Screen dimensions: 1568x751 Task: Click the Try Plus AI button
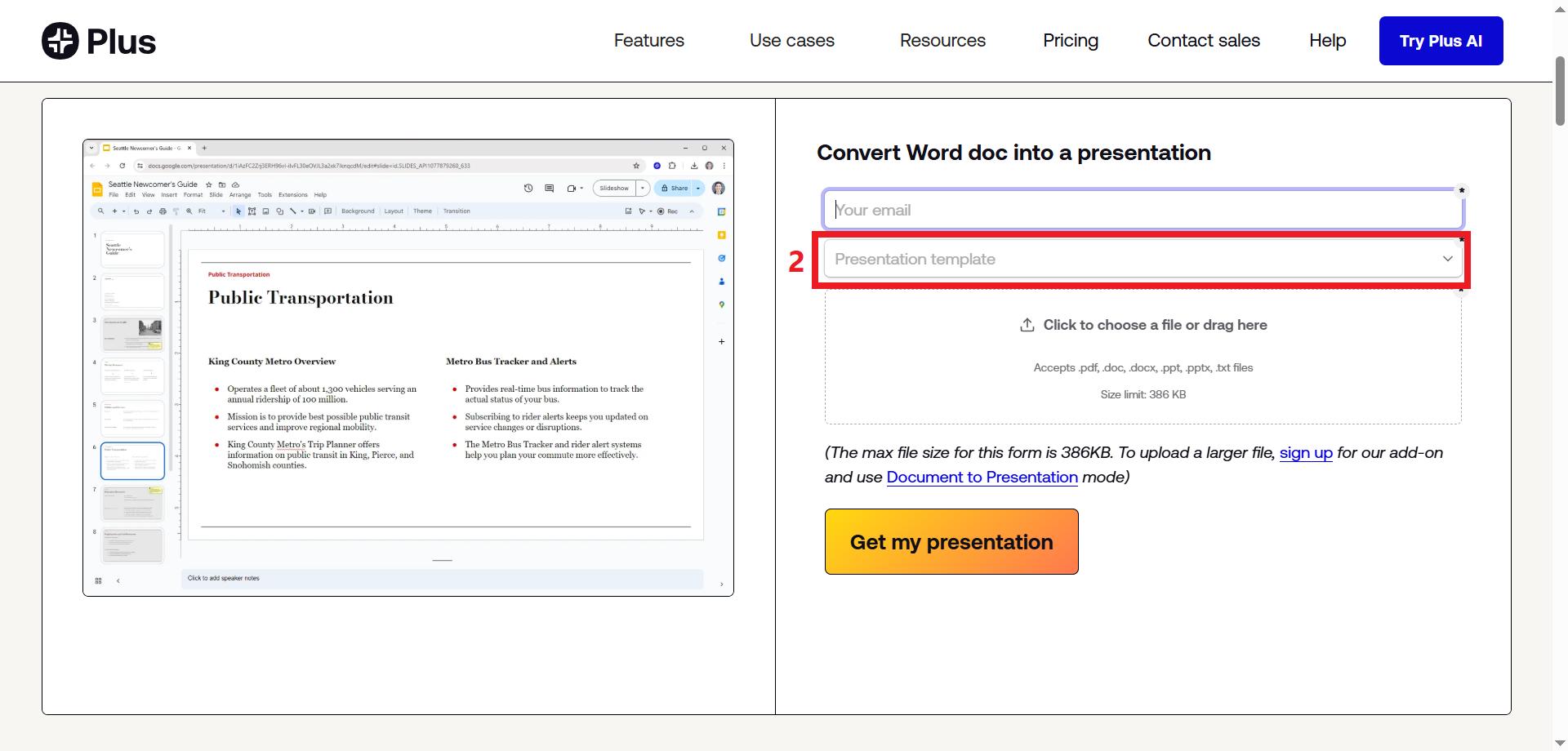click(x=1441, y=41)
